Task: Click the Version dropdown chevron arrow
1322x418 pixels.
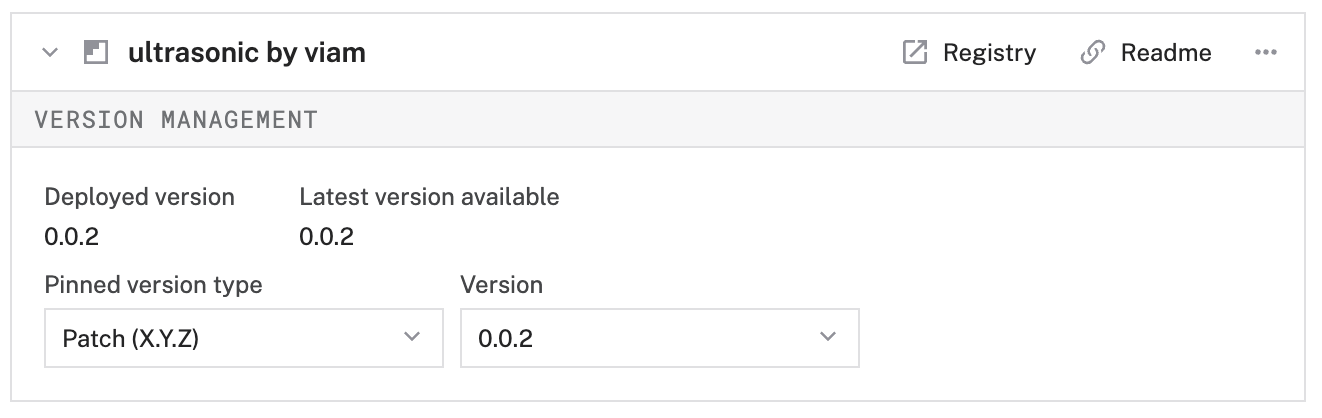Action: click(x=828, y=337)
